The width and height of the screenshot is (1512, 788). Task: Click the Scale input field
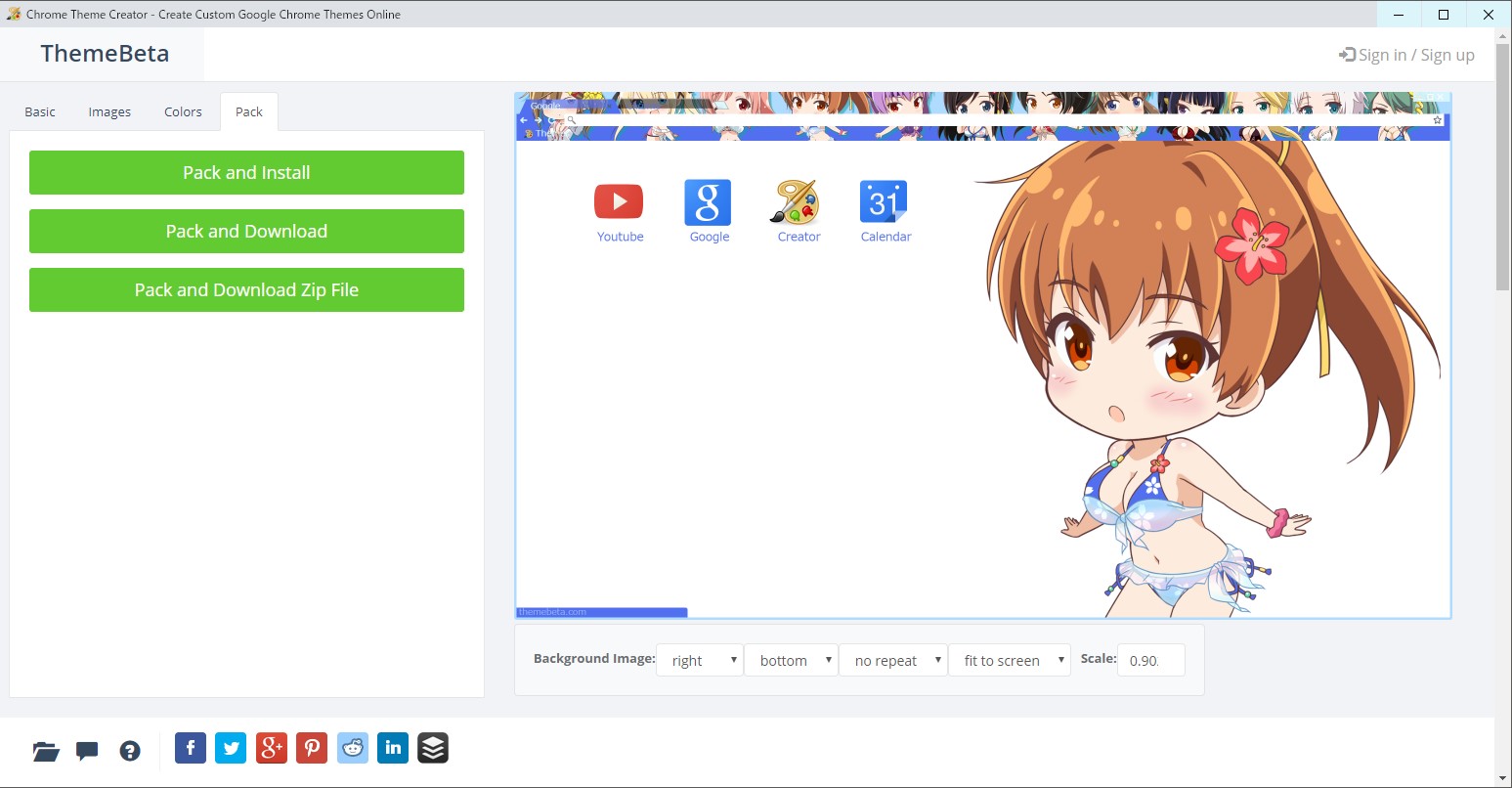[1151, 660]
